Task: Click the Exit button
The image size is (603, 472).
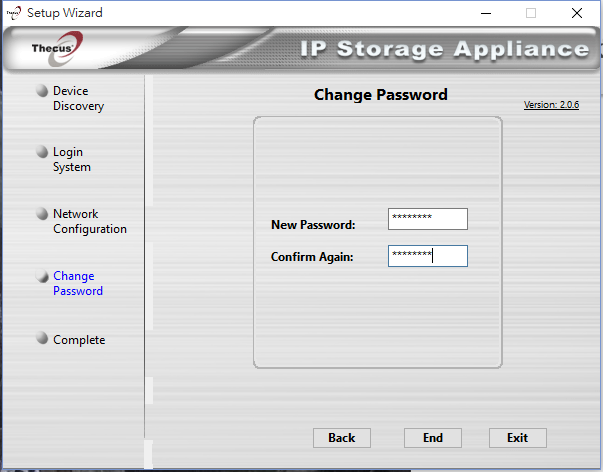Action: [x=518, y=438]
